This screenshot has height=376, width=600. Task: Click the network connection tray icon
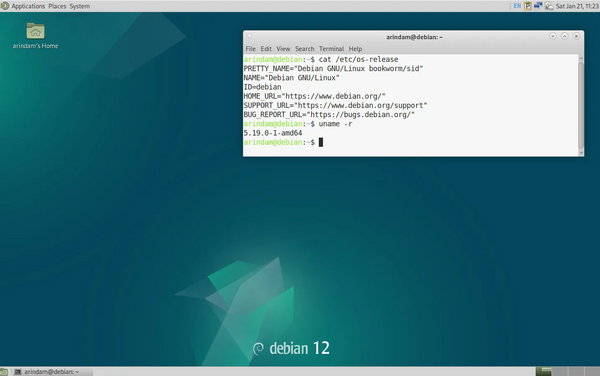[538, 6]
